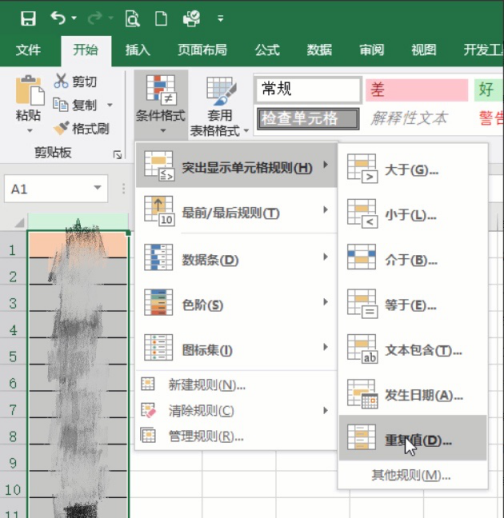The height and width of the screenshot is (519, 504).
Task: Open the 公式 ribbon tab
Action: [x=267, y=50]
